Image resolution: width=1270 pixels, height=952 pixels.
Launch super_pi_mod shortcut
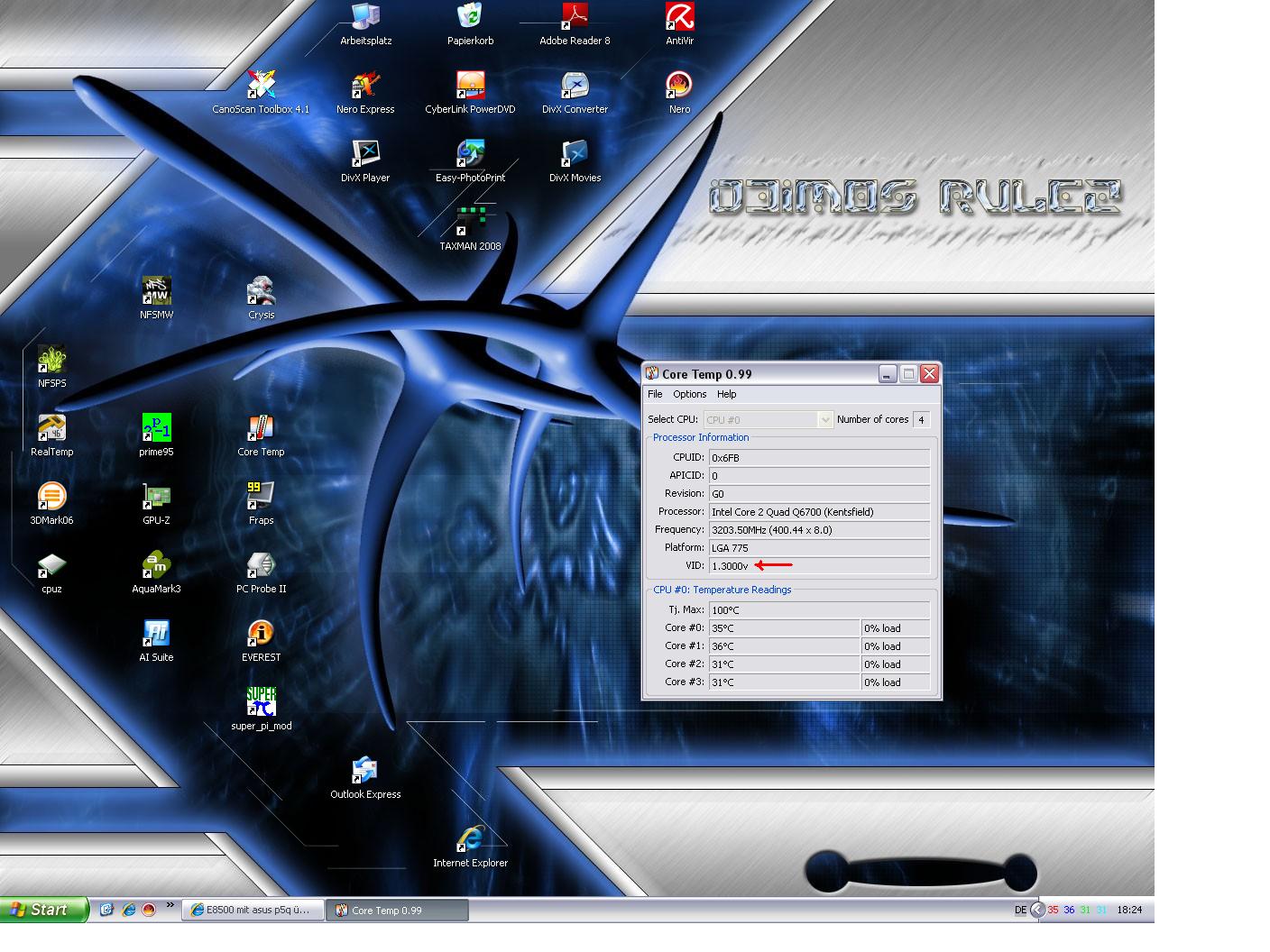coord(261,709)
